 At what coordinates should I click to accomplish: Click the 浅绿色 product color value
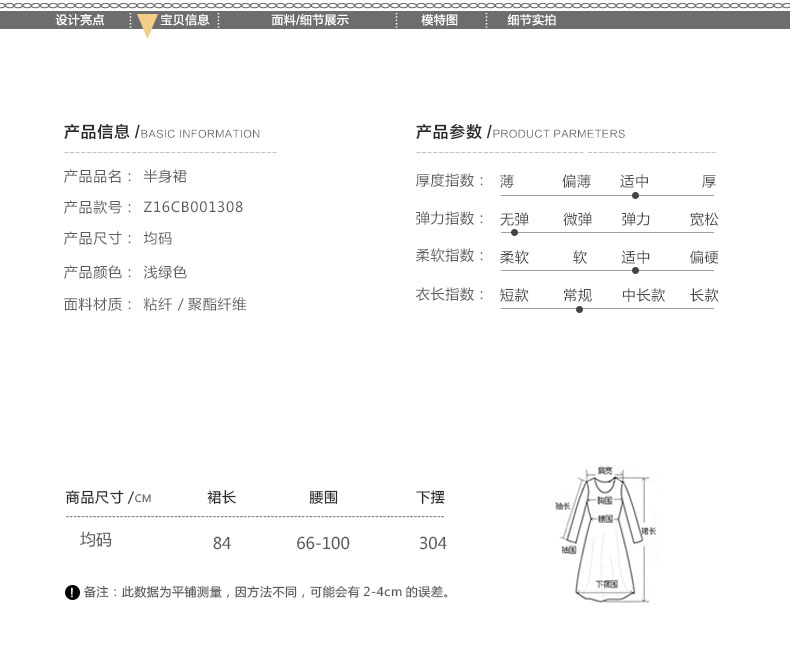[x=165, y=272]
